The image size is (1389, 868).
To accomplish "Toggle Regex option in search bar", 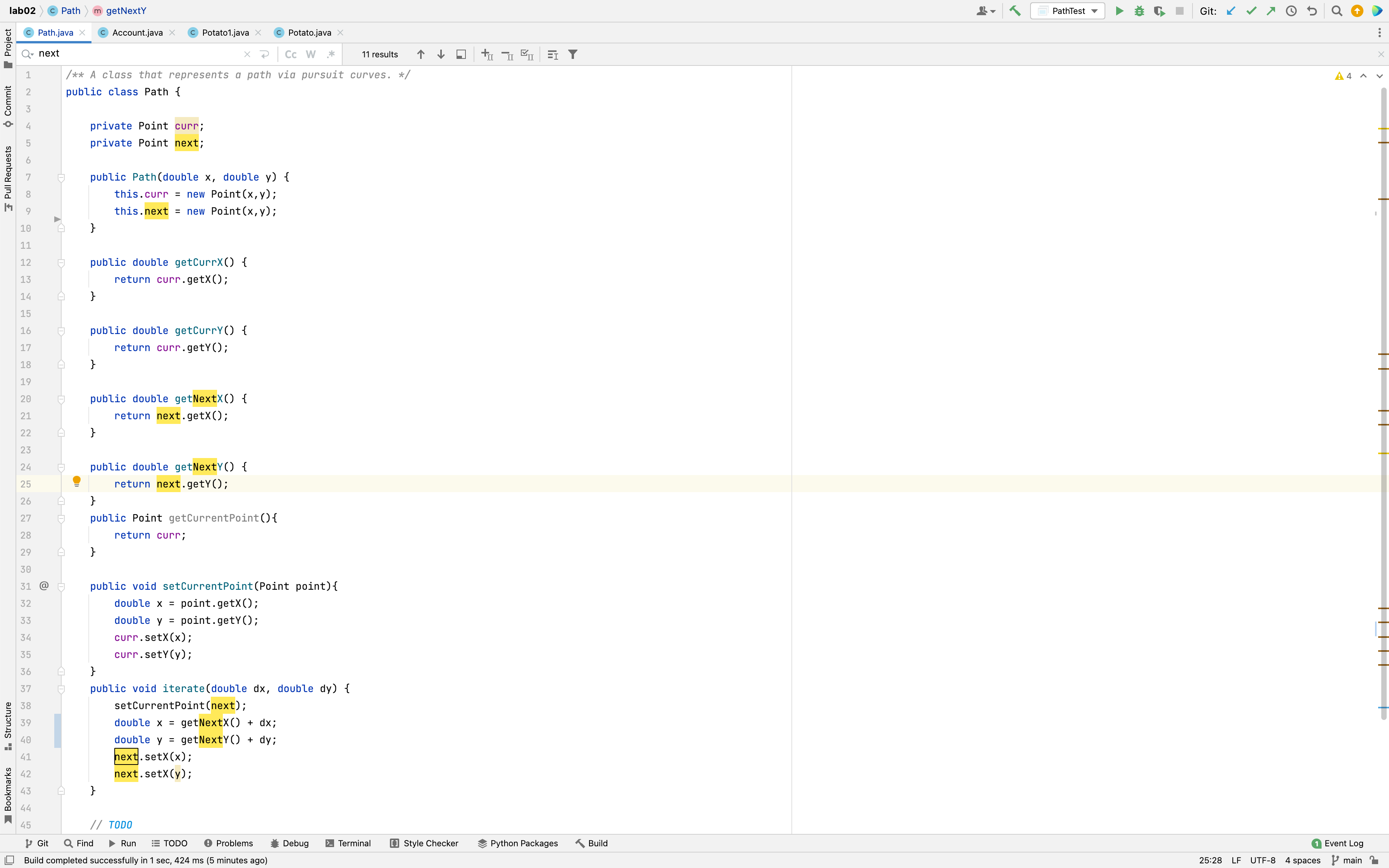I will pos(331,54).
